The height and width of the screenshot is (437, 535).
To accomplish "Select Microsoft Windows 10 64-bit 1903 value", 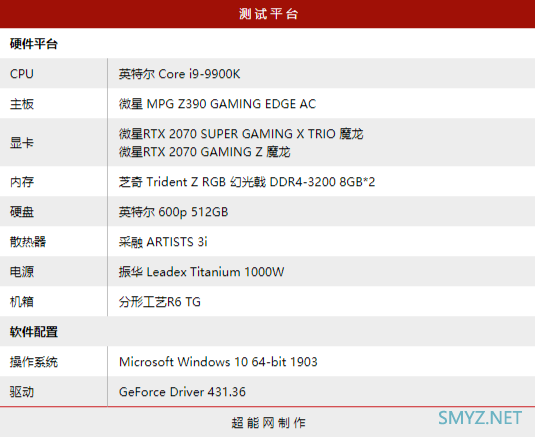I will tap(218, 362).
